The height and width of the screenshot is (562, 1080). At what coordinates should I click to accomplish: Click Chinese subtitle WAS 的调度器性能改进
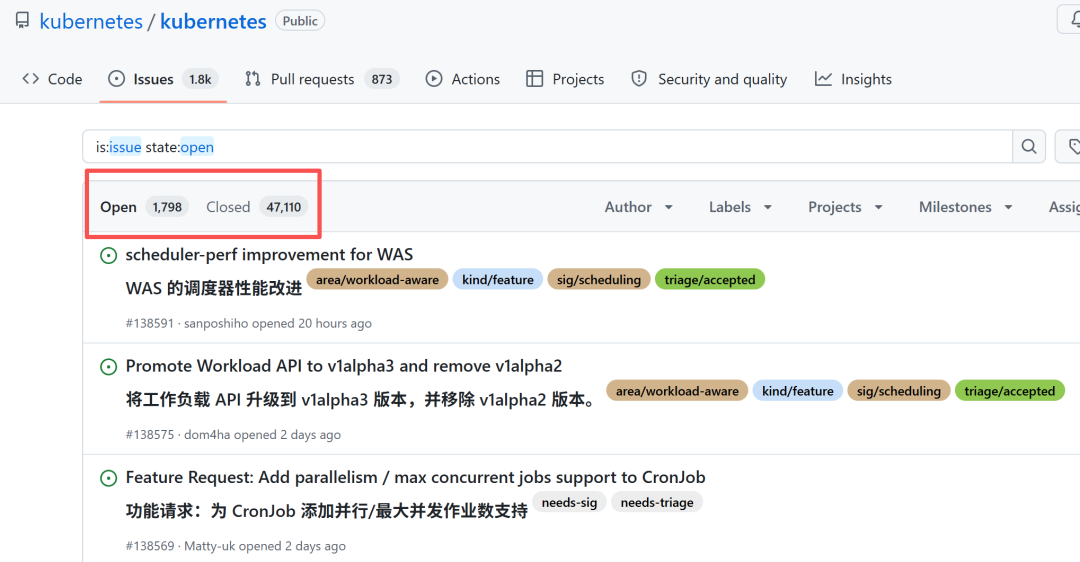214,288
